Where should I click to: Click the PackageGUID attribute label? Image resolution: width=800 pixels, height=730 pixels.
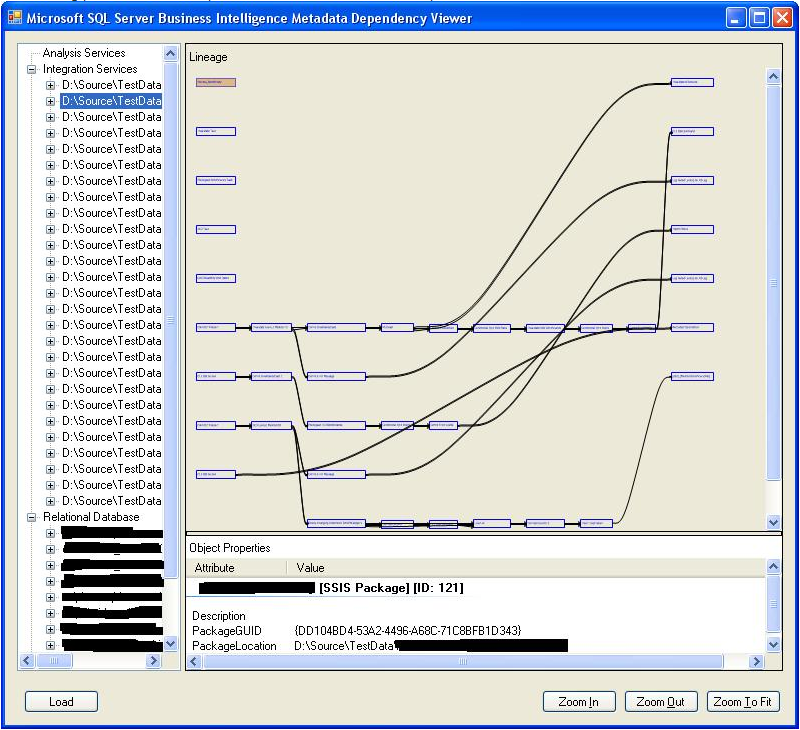tap(227, 631)
